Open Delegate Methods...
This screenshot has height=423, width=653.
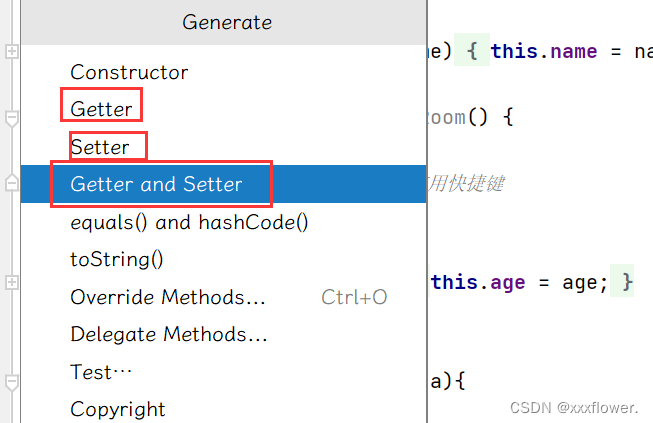[x=169, y=334]
